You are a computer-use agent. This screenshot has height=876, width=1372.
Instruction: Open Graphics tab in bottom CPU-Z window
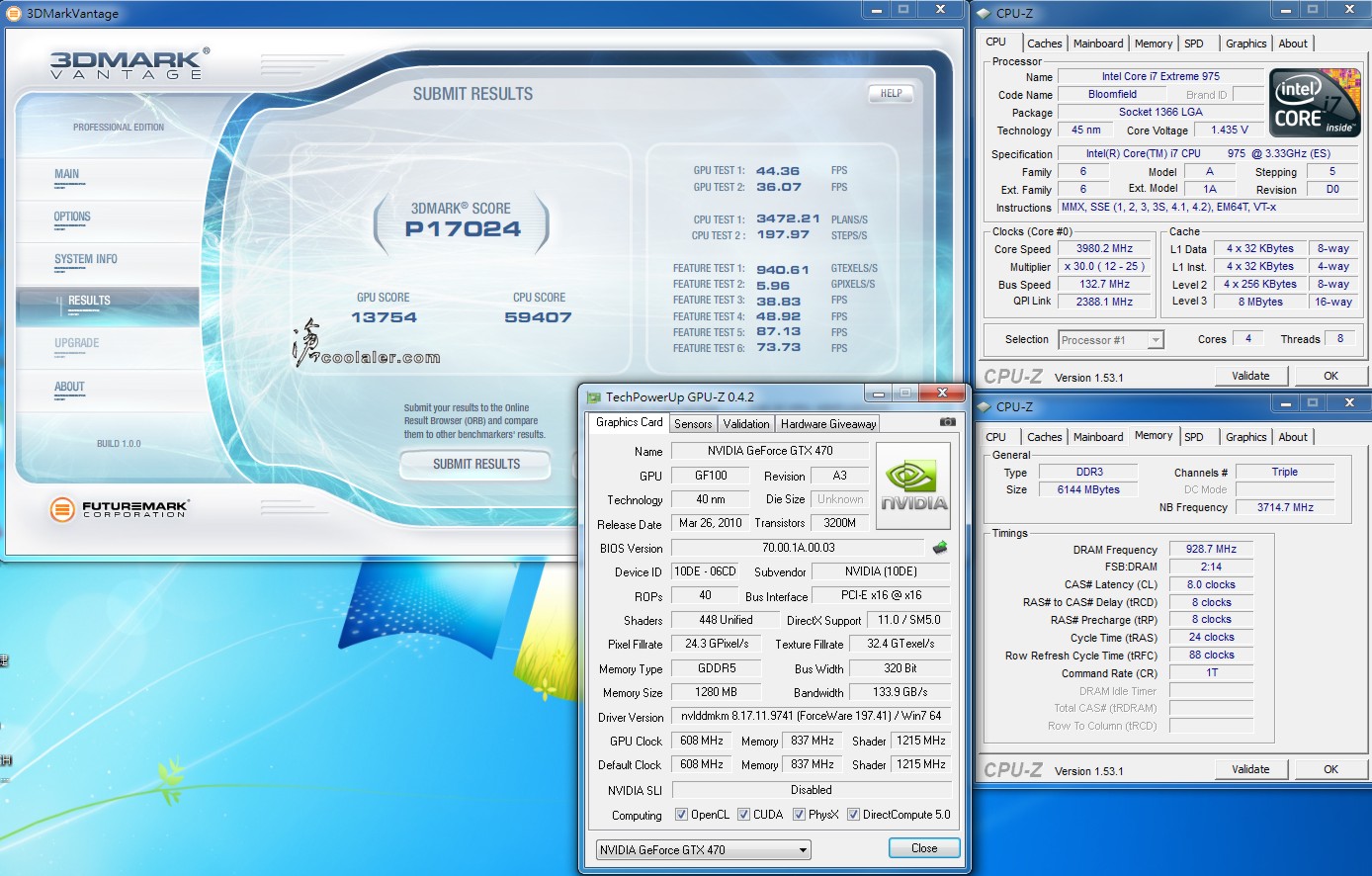tap(1245, 437)
